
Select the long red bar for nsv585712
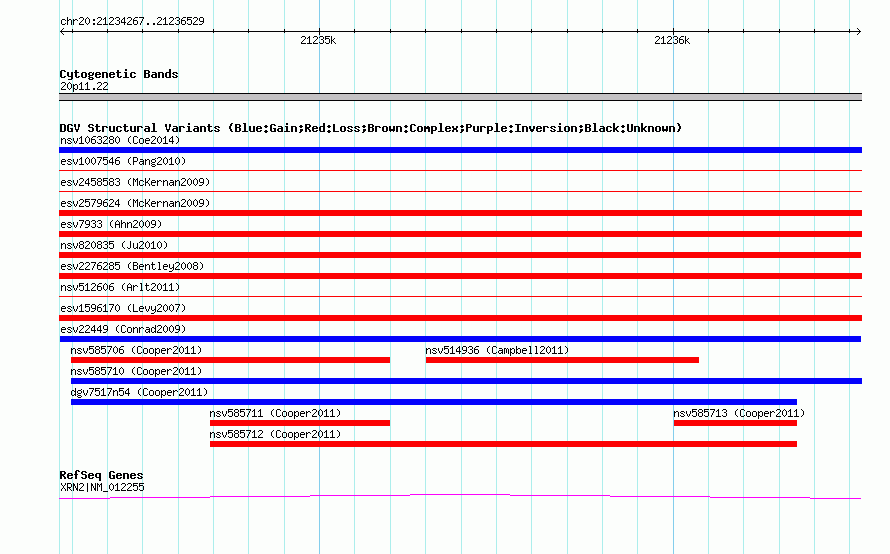(x=503, y=444)
